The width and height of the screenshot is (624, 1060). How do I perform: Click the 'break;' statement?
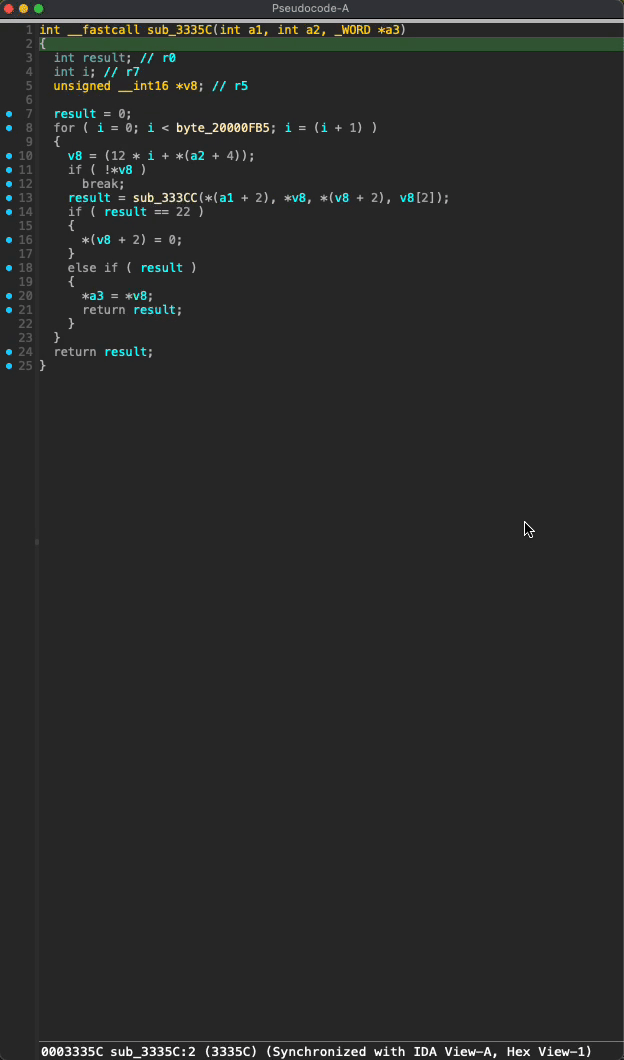pos(103,184)
